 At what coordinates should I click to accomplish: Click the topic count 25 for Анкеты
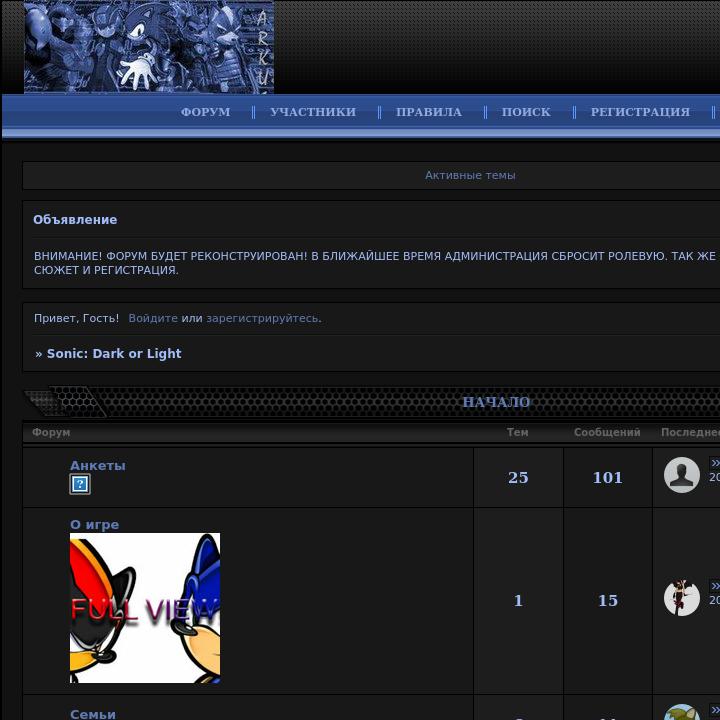click(518, 478)
